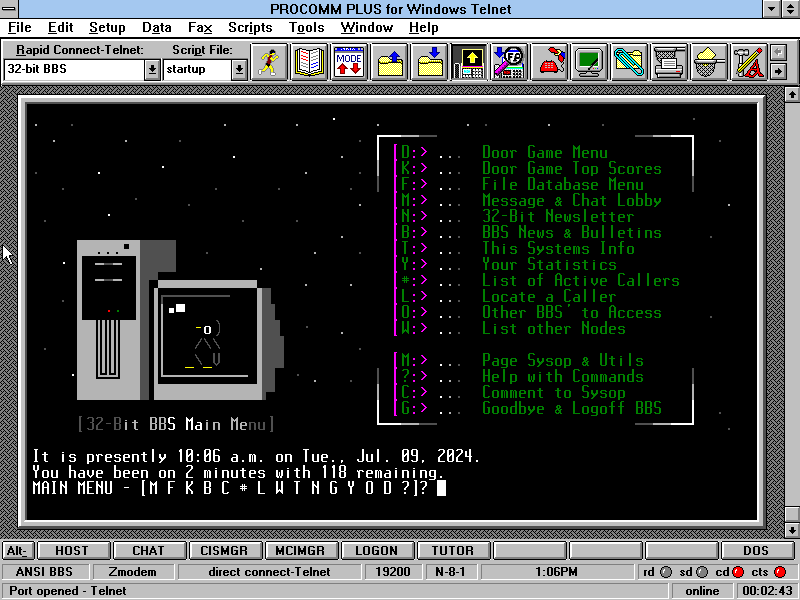
Task: Click the Rapid Connect field showing 32-bit BBS
Action: [74, 70]
